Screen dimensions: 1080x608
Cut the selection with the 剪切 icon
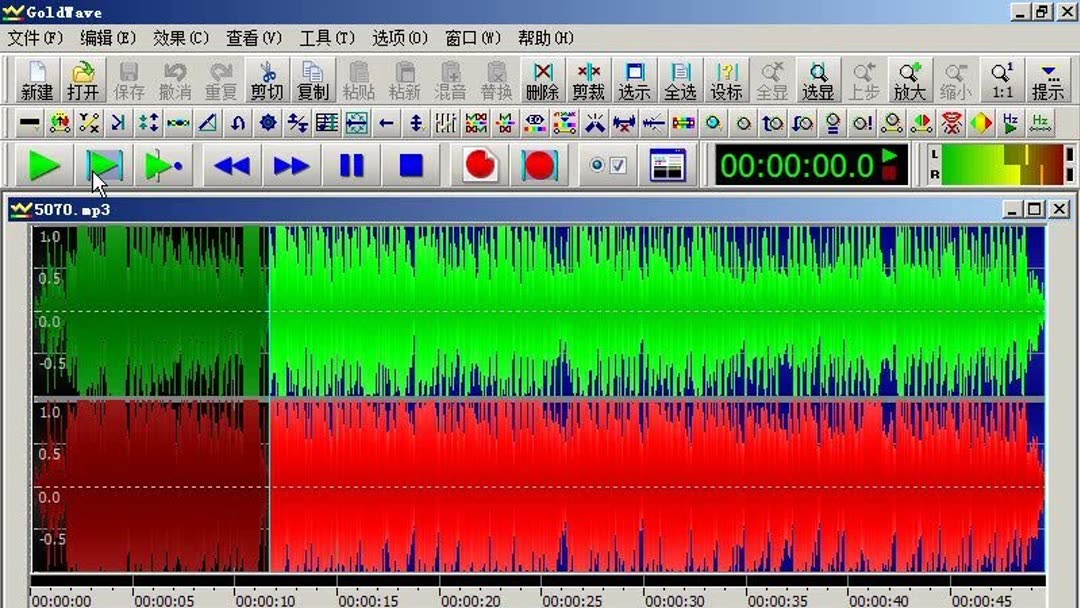[264, 80]
